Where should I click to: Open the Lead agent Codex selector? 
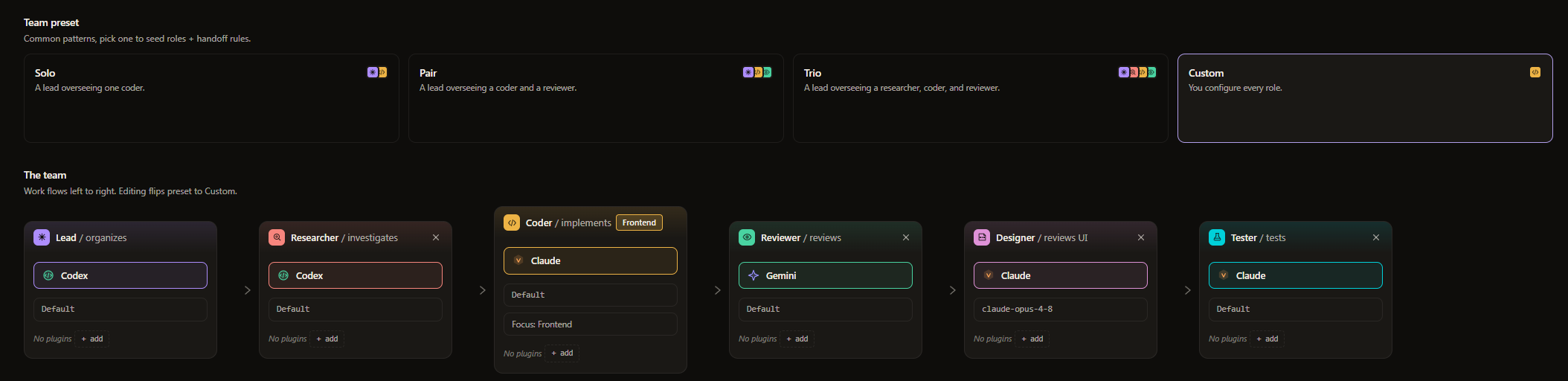[121, 275]
